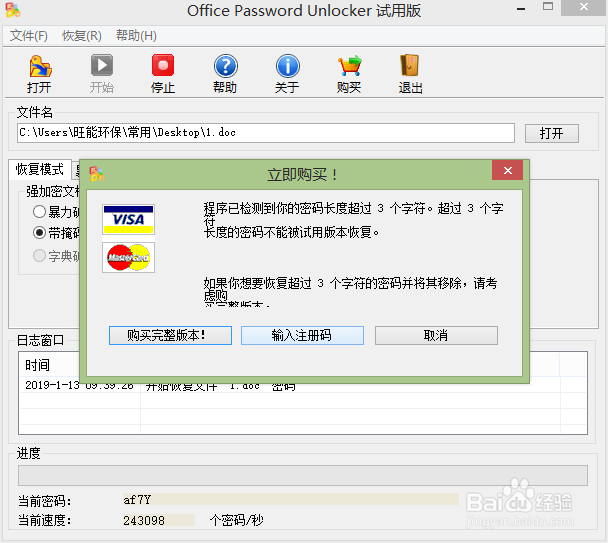The image size is (608, 543).
Task: Open the 恢复(R) menu
Action: (82, 36)
